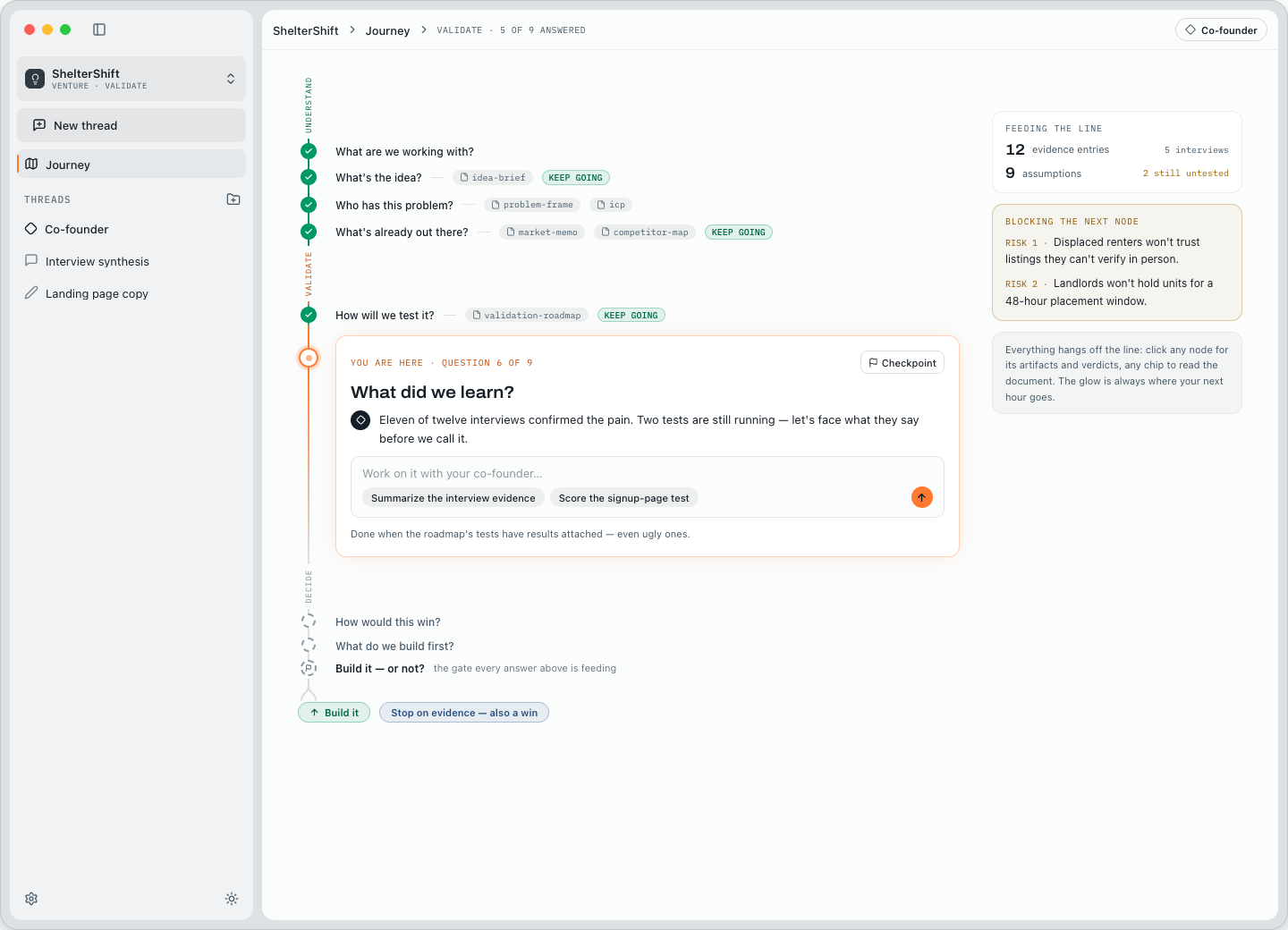
Task: Click the glowing current-question node
Action: pyautogui.click(x=309, y=358)
